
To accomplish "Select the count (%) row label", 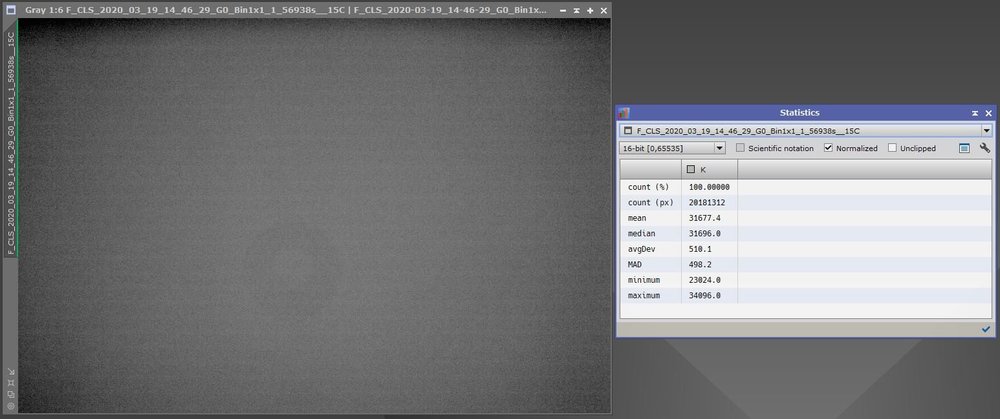I will pos(647,187).
